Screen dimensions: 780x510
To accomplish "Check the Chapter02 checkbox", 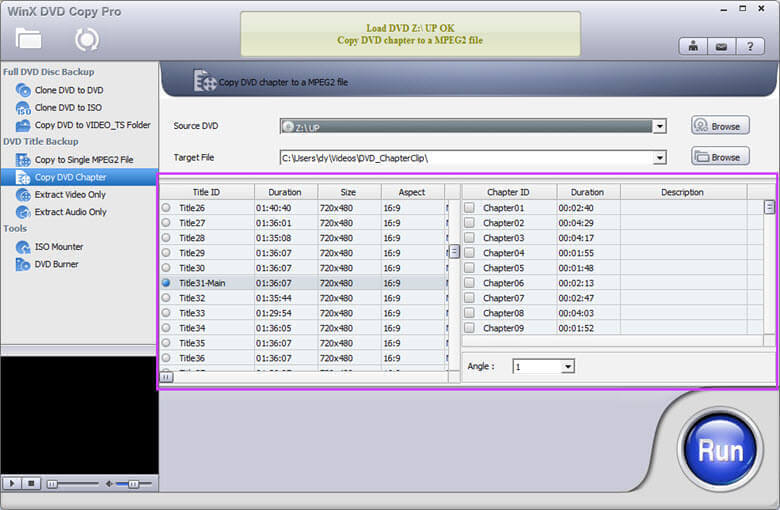I will point(469,222).
